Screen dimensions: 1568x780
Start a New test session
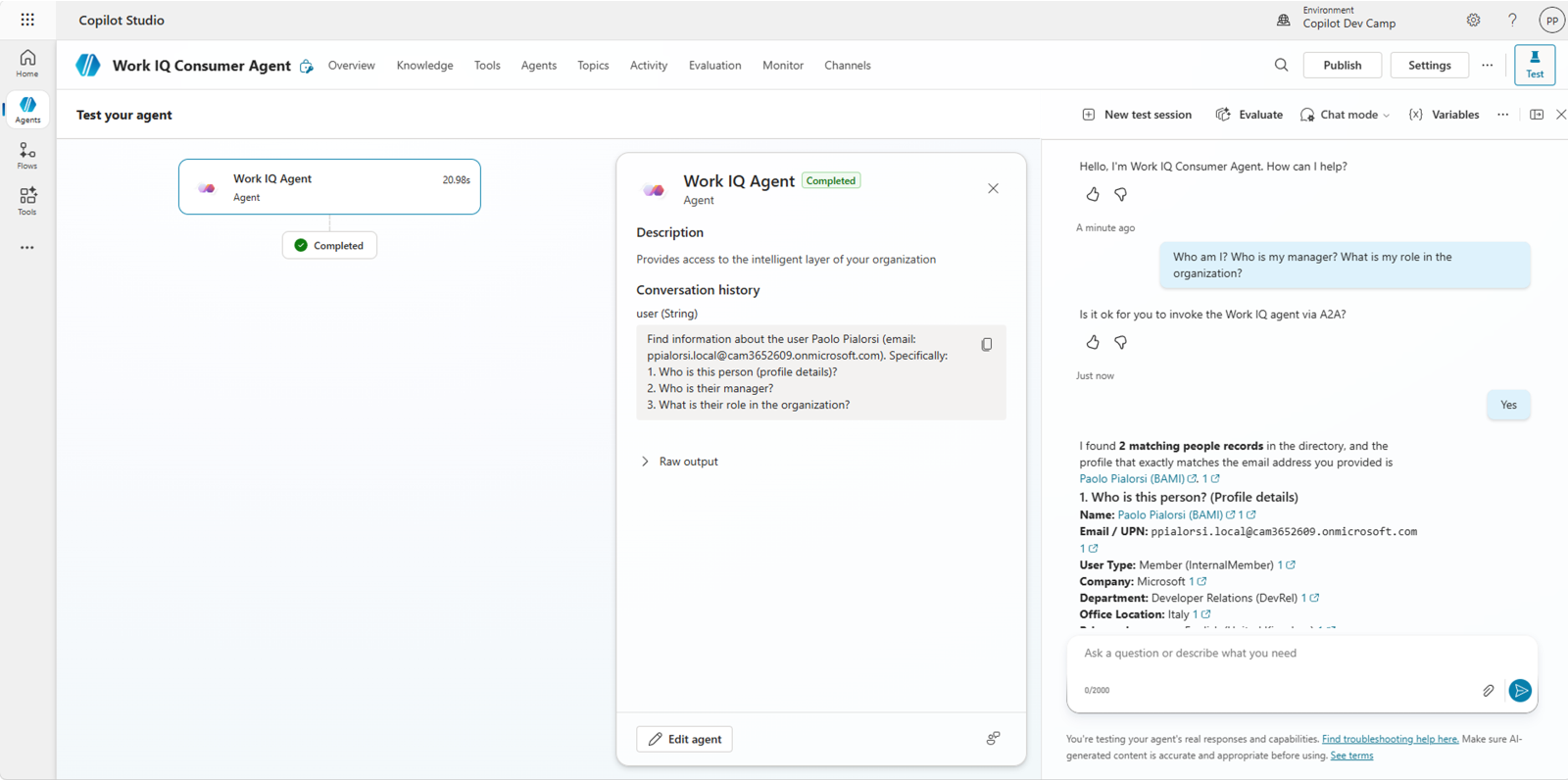1137,115
